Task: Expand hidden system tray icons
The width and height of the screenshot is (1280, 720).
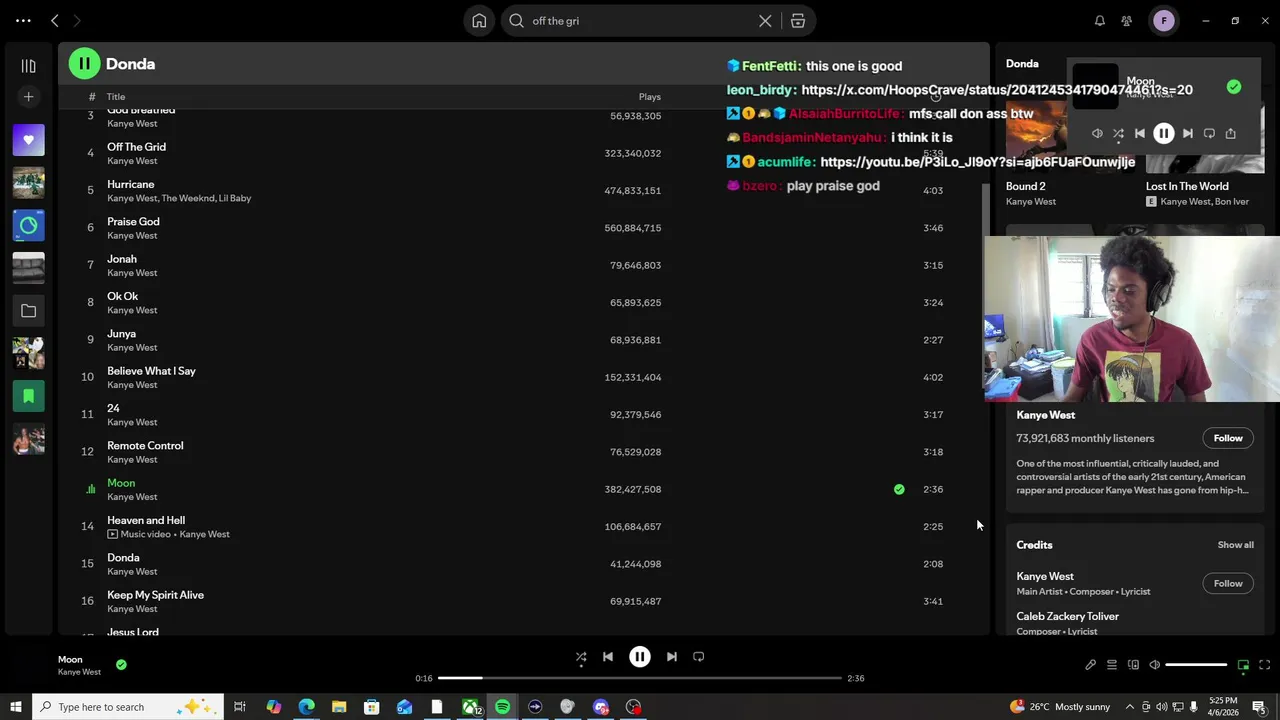Action: (1130, 707)
